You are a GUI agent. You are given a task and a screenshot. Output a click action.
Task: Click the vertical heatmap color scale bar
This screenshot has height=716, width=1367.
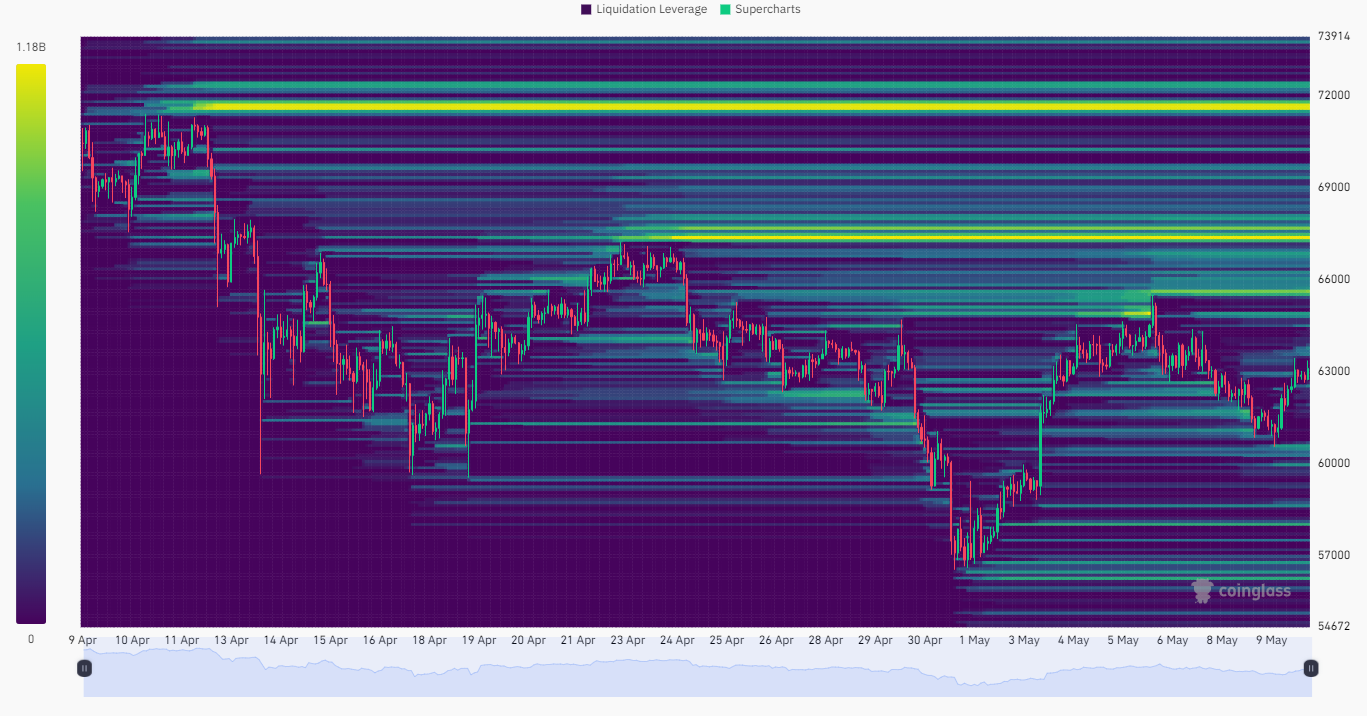(31, 344)
